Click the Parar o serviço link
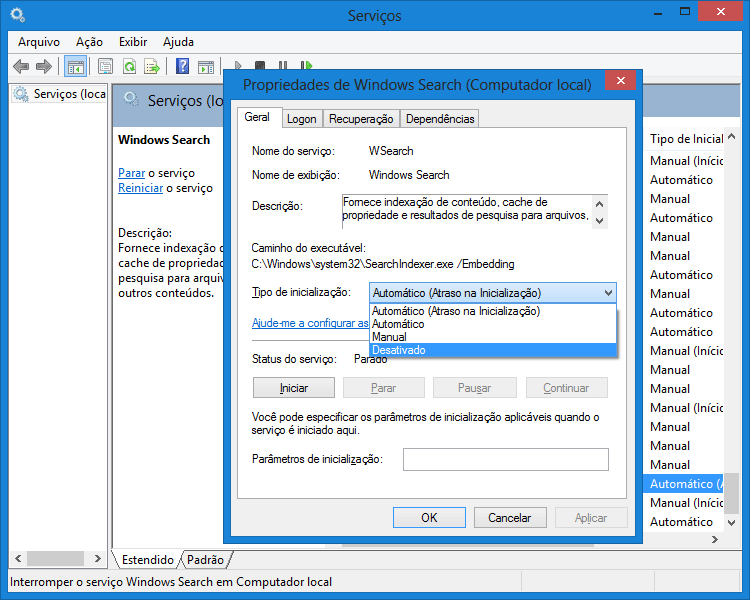 132,173
